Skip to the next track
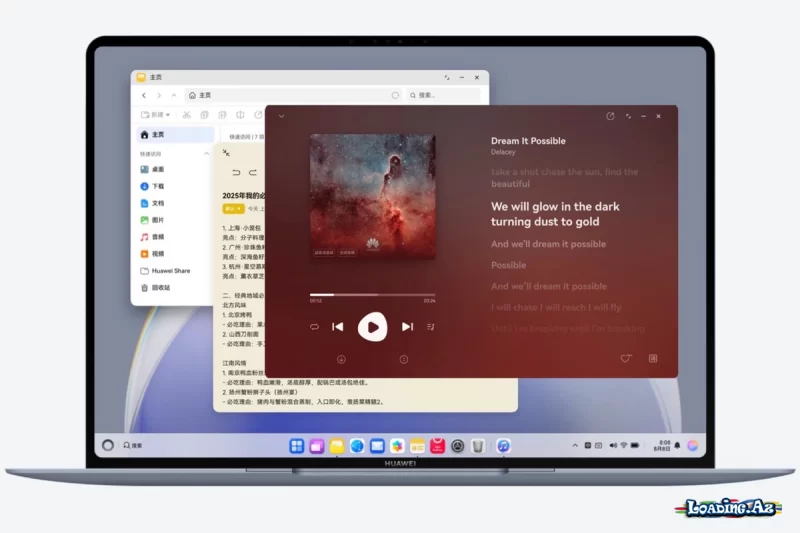The height and width of the screenshot is (533, 800). pos(407,327)
